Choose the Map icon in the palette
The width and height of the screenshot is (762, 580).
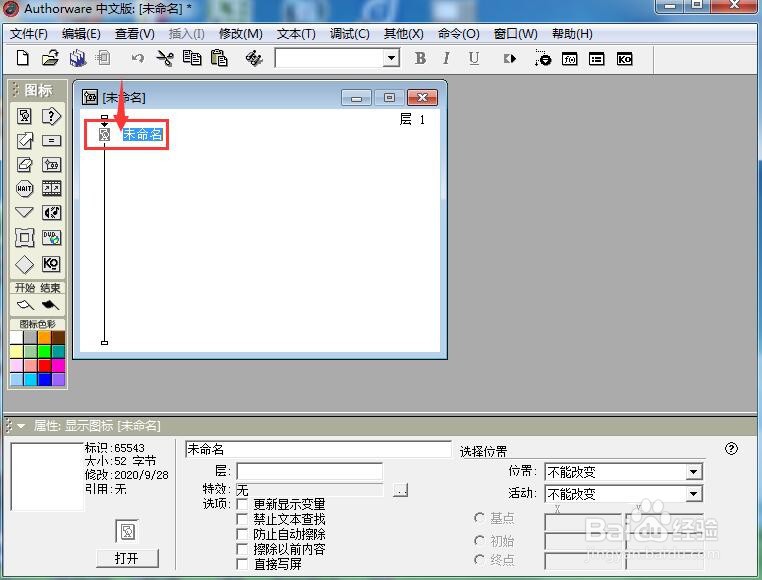(x=51, y=165)
